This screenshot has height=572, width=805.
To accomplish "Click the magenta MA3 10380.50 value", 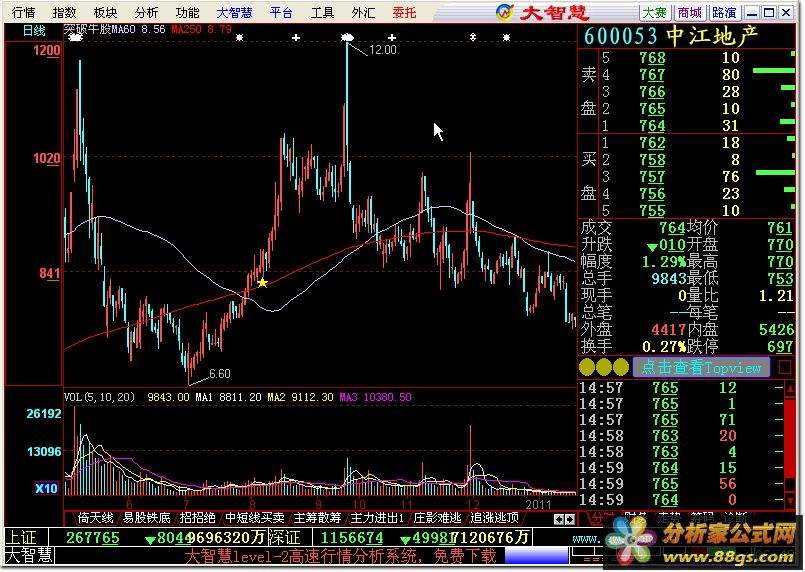I will (x=375, y=397).
